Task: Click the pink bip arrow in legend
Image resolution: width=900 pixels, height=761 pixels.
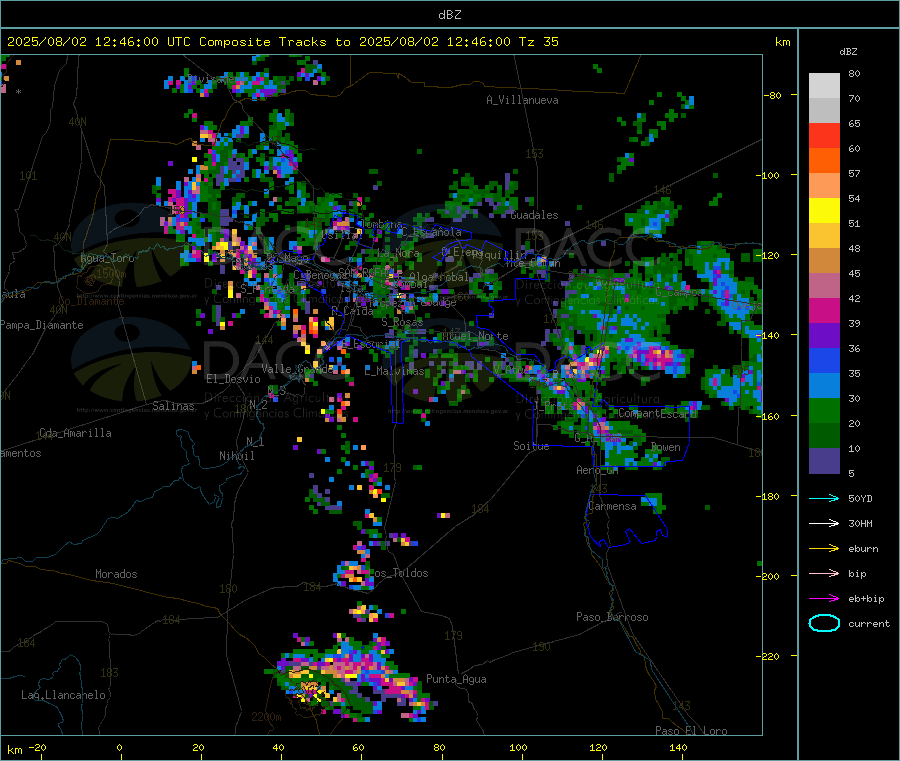Action: coord(824,573)
